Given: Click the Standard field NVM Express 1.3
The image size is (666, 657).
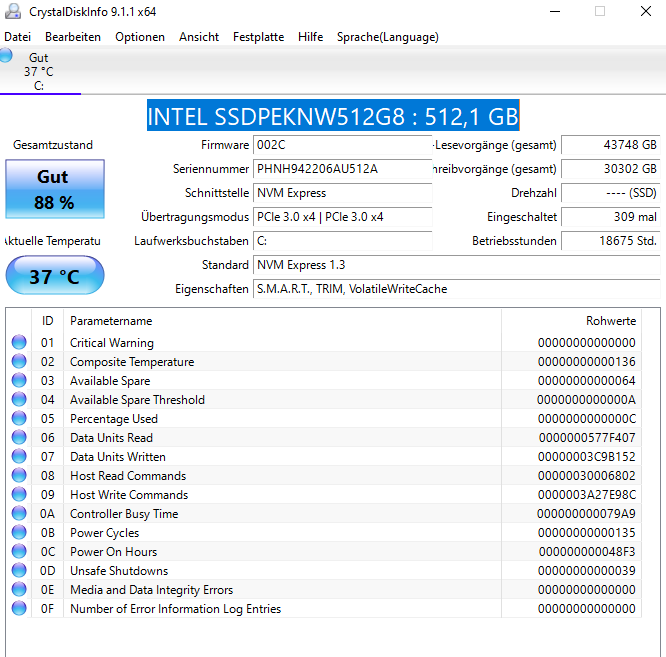Looking at the screenshot, I should coord(457,265).
